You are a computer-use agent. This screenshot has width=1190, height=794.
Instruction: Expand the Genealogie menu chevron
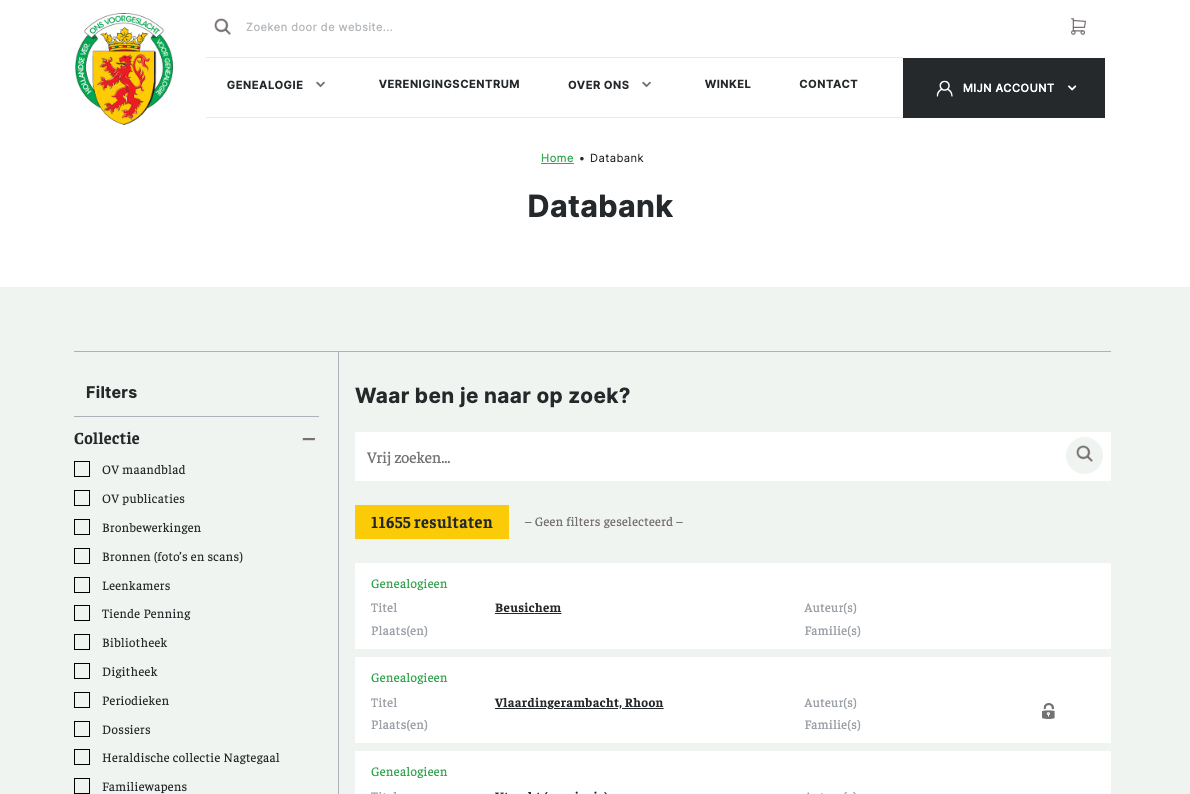point(321,84)
